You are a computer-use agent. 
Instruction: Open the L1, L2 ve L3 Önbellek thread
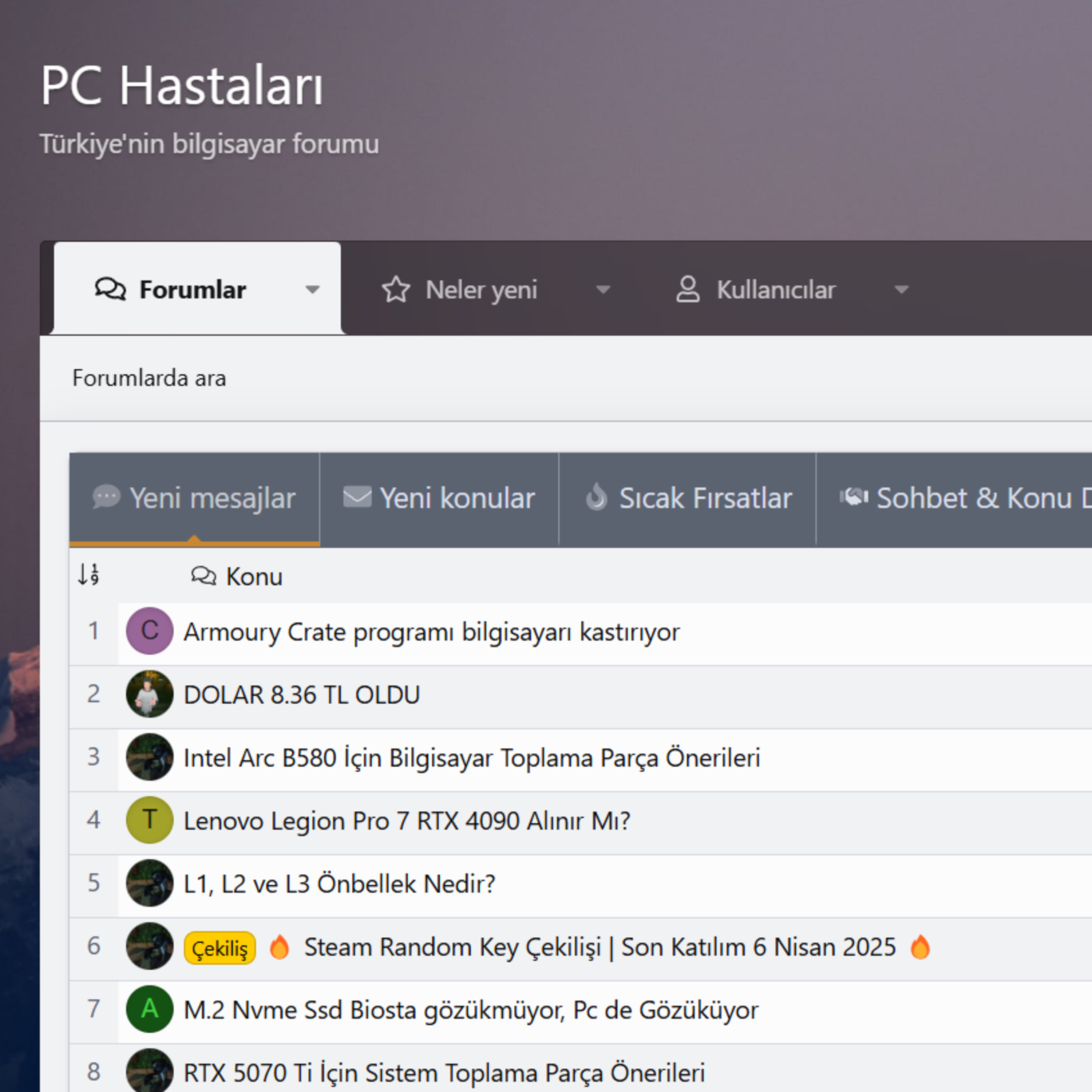coord(339,883)
